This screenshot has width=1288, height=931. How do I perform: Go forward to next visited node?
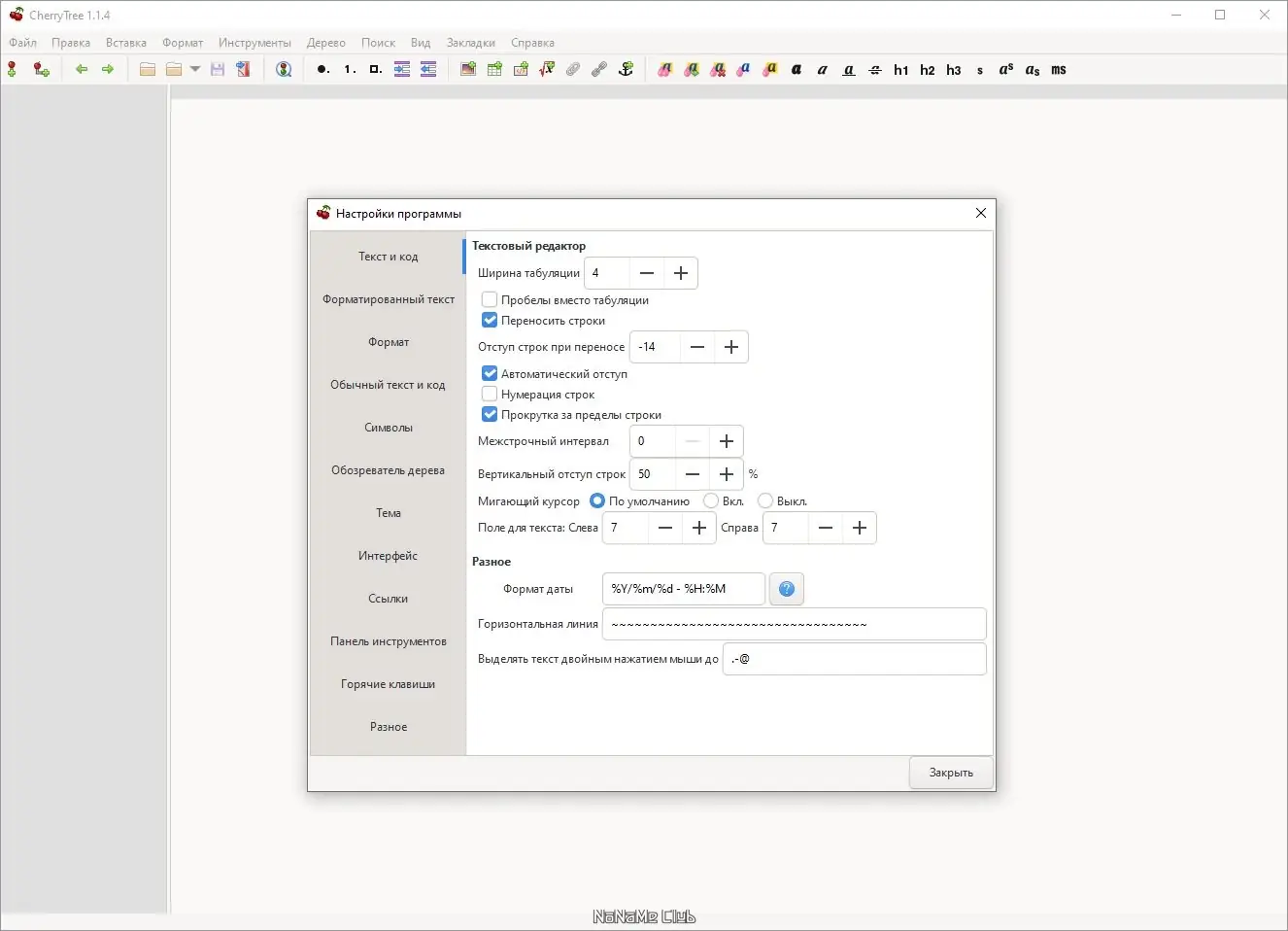tap(108, 69)
